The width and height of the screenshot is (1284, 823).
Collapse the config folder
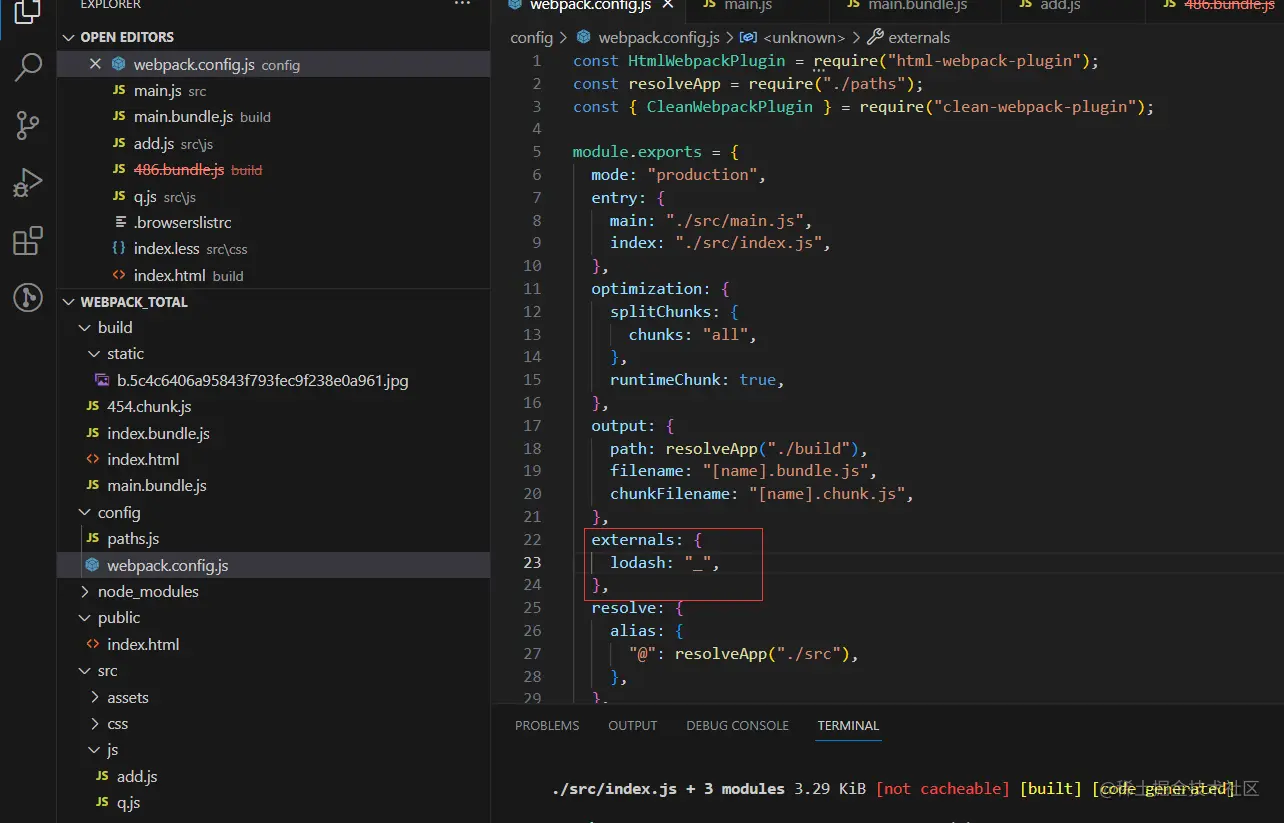85,512
